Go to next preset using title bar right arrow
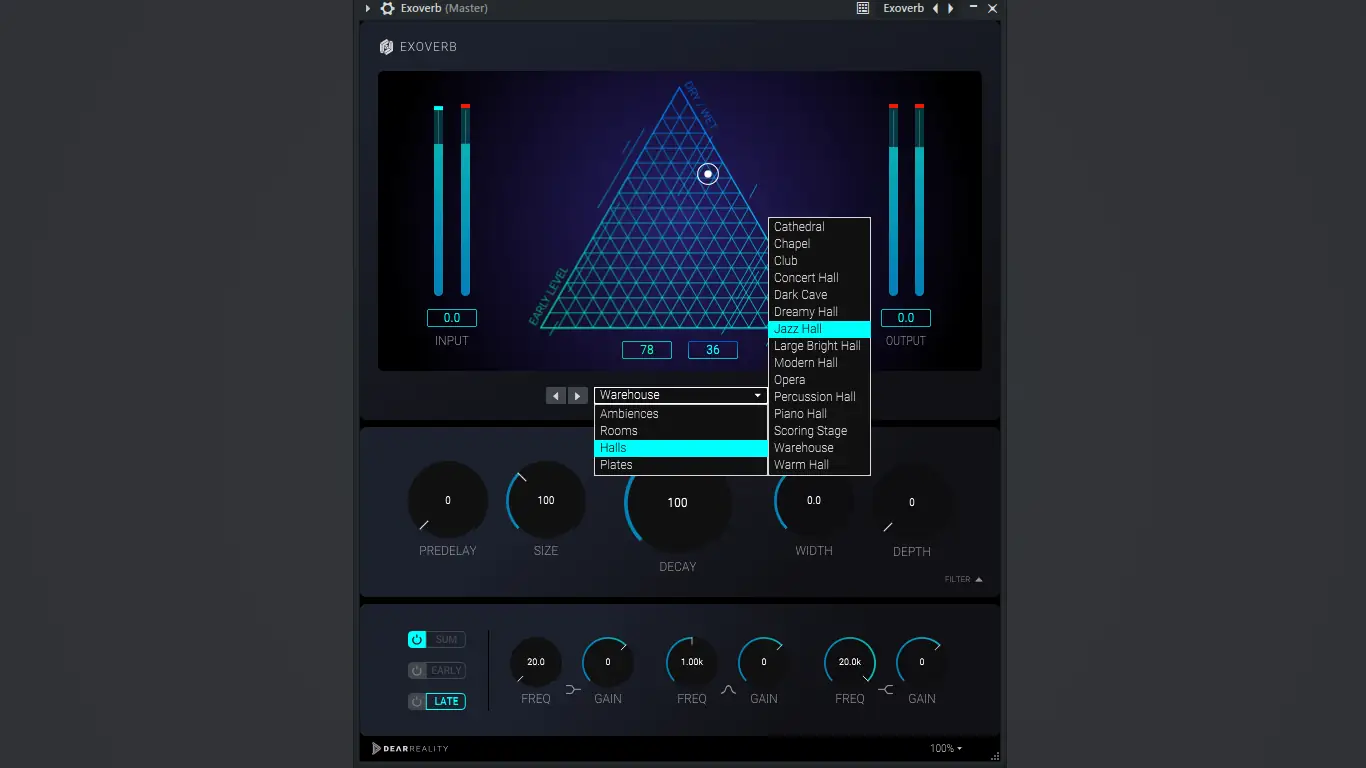The image size is (1366, 768). click(951, 8)
